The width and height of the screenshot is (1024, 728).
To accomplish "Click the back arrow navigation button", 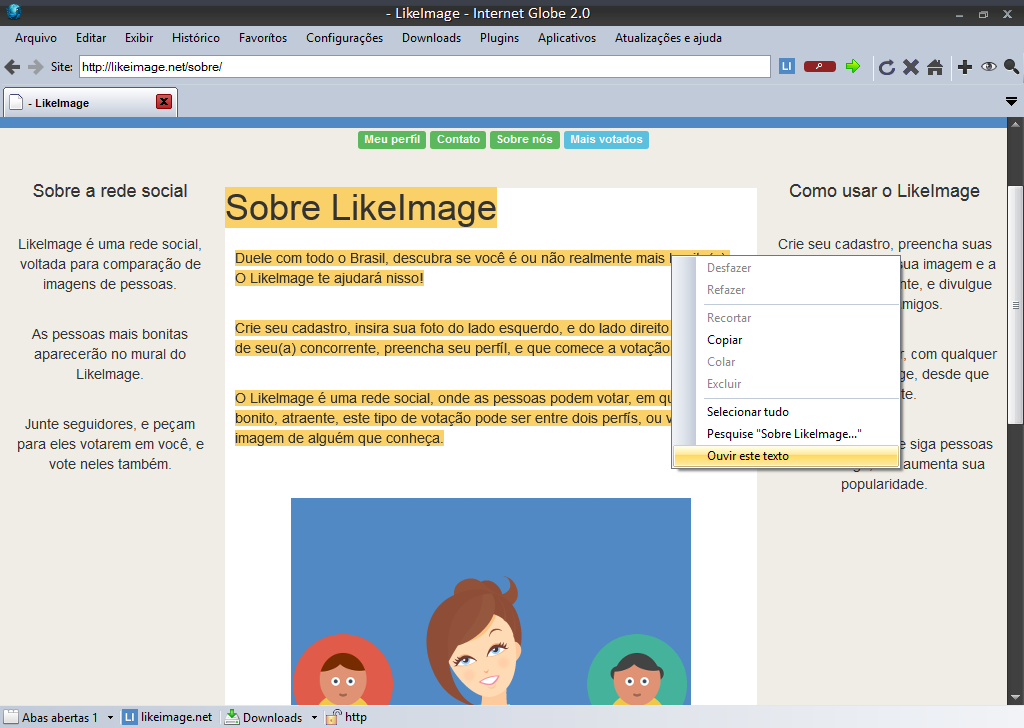I will [x=12, y=67].
